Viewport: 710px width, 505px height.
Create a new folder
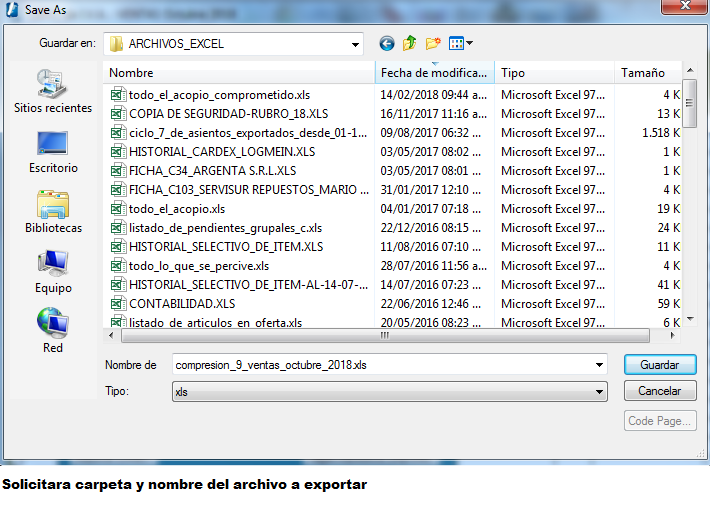tap(433, 43)
